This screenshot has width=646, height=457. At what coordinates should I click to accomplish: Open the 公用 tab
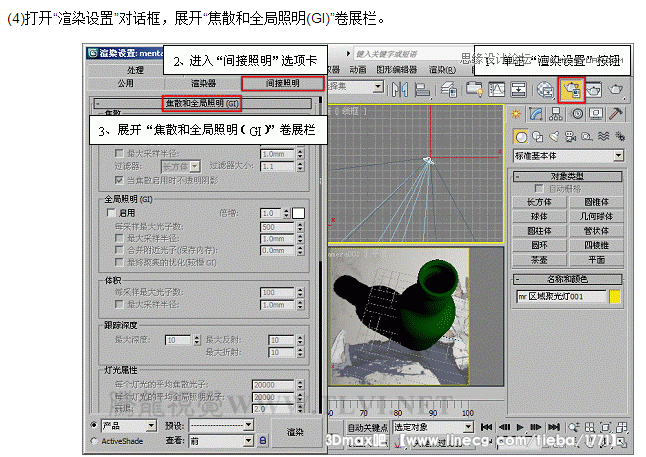(126, 83)
